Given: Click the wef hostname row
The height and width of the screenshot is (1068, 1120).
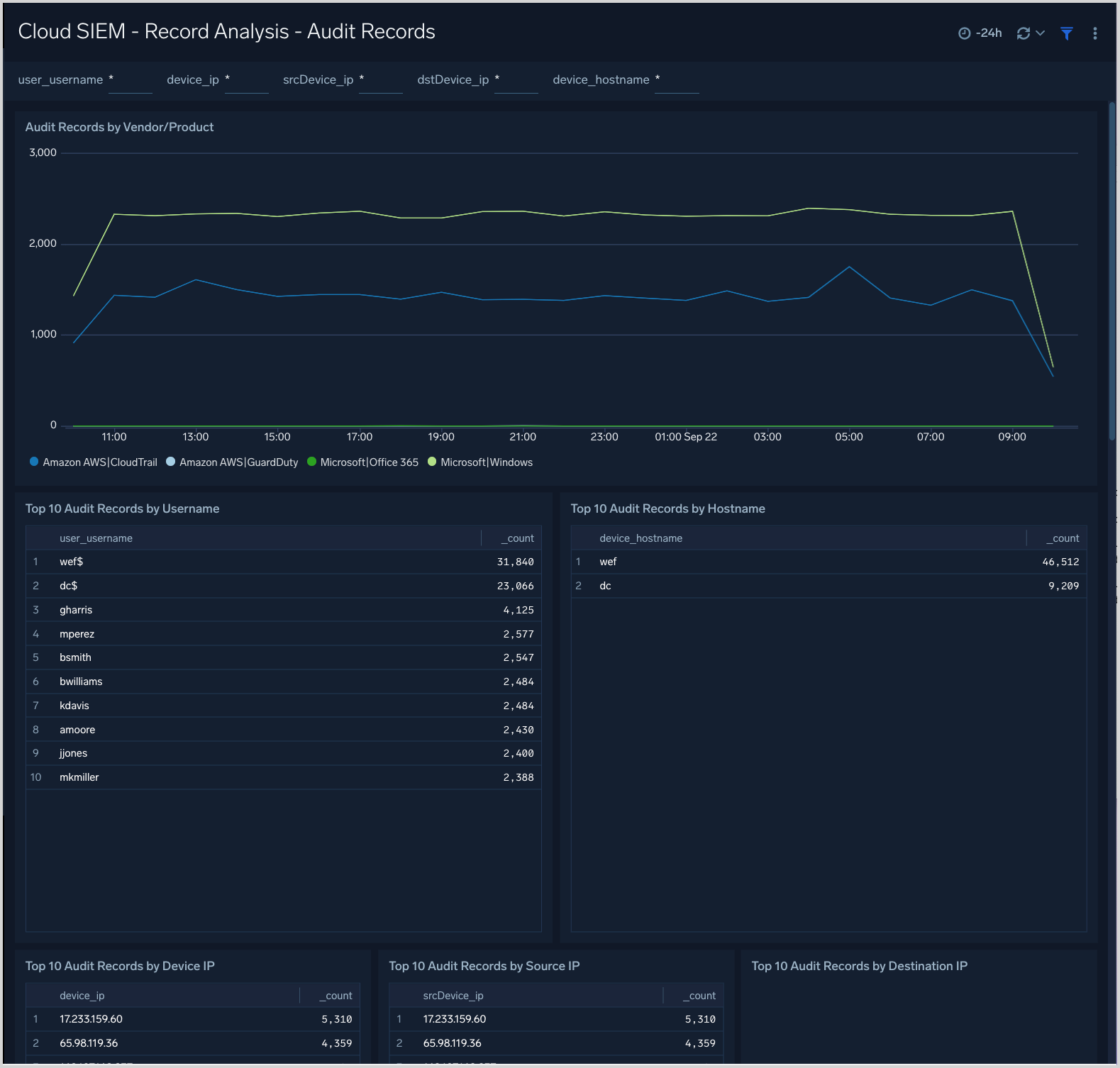Looking at the screenshot, I should pos(608,562).
